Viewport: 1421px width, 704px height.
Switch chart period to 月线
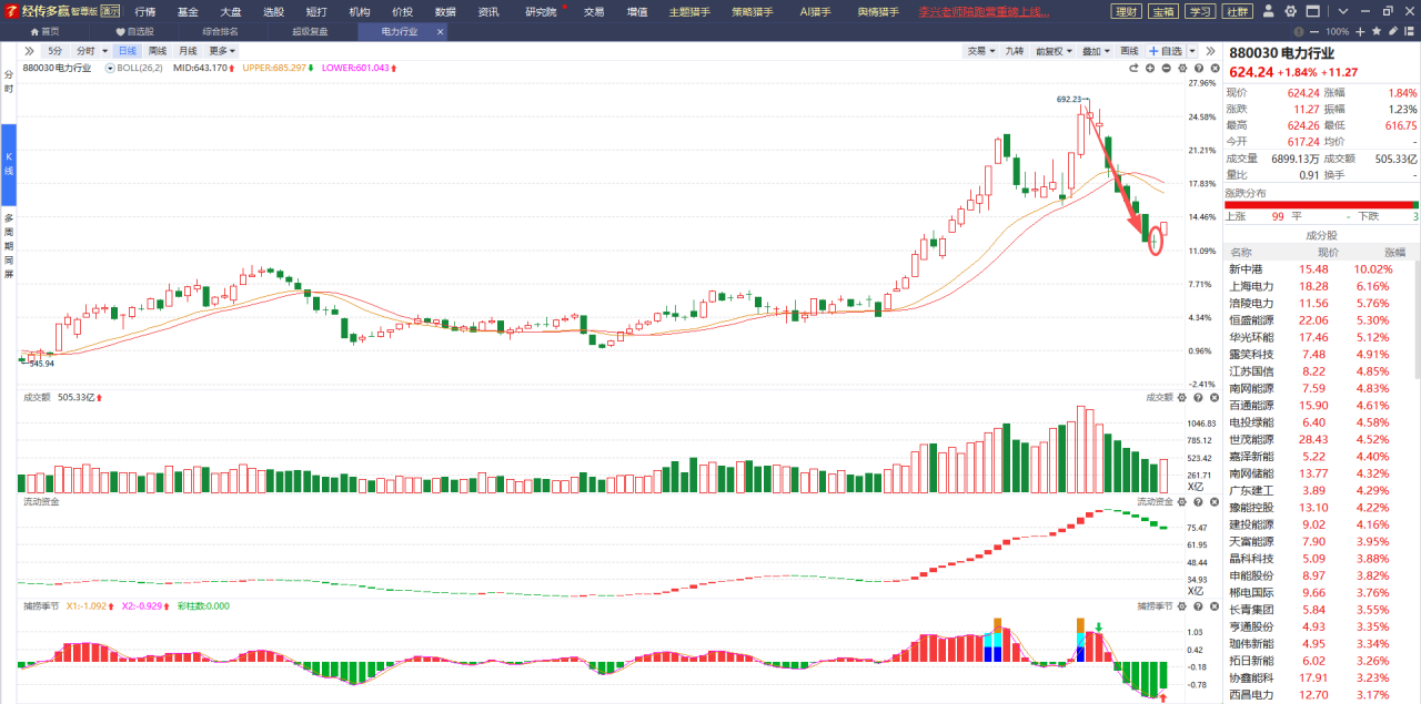(x=187, y=51)
